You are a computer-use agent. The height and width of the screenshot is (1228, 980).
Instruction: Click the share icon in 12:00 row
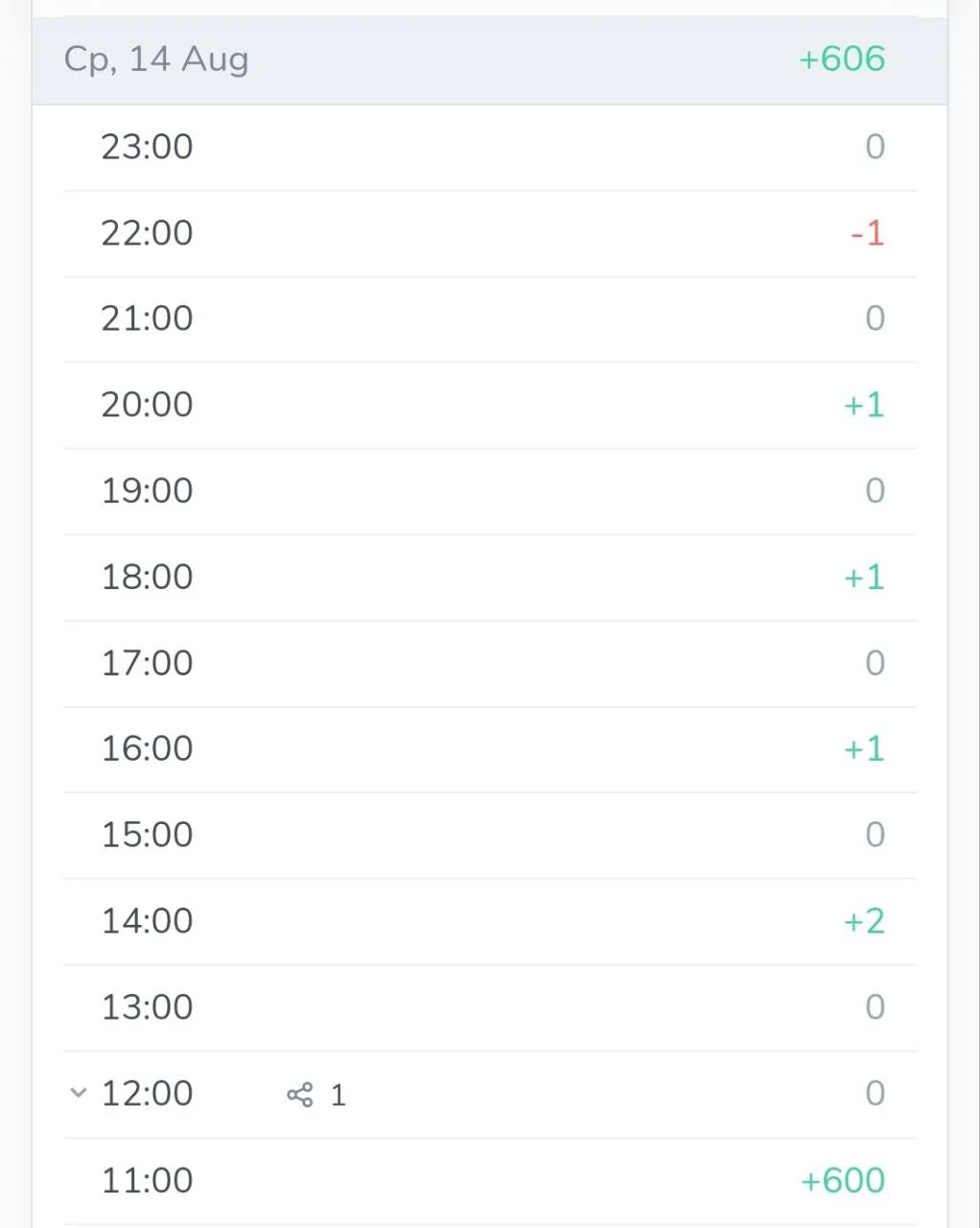pyautogui.click(x=299, y=1095)
